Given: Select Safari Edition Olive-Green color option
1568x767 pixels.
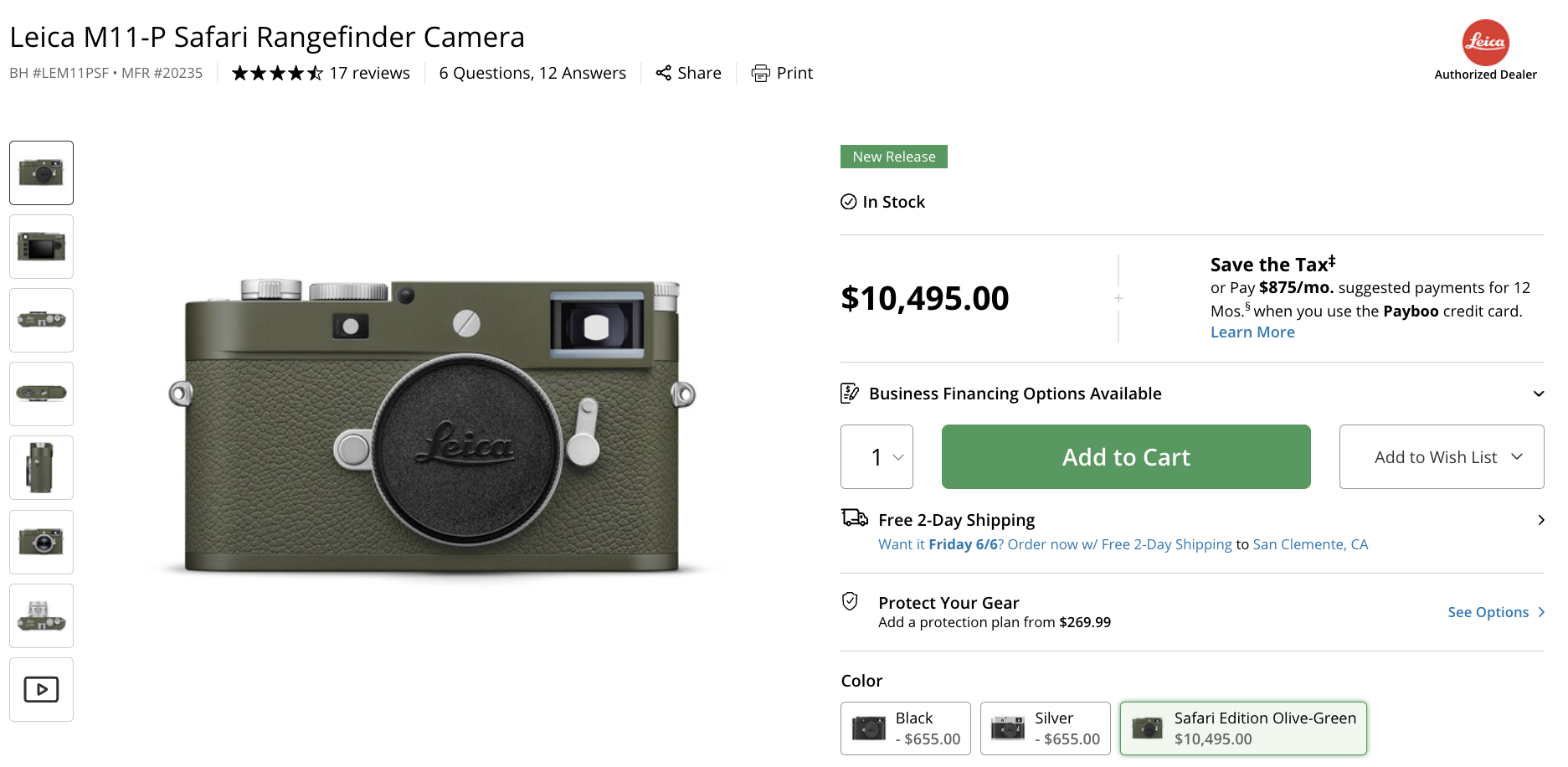Looking at the screenshot, I should (x=1243, y=728).
